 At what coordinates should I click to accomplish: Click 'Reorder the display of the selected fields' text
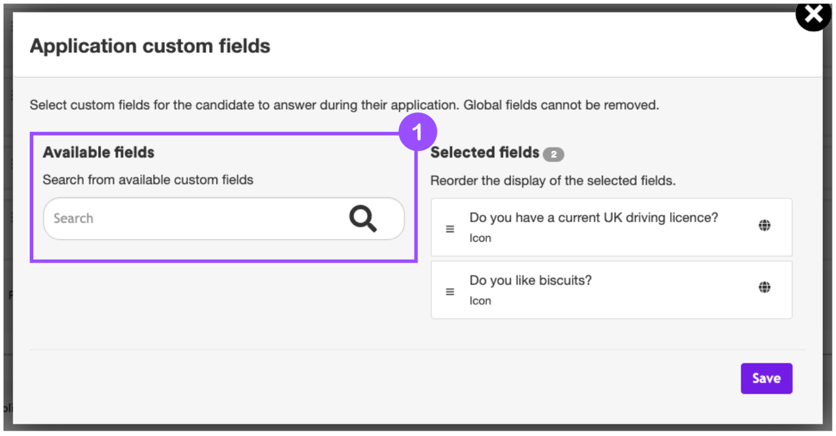point(553,181)
